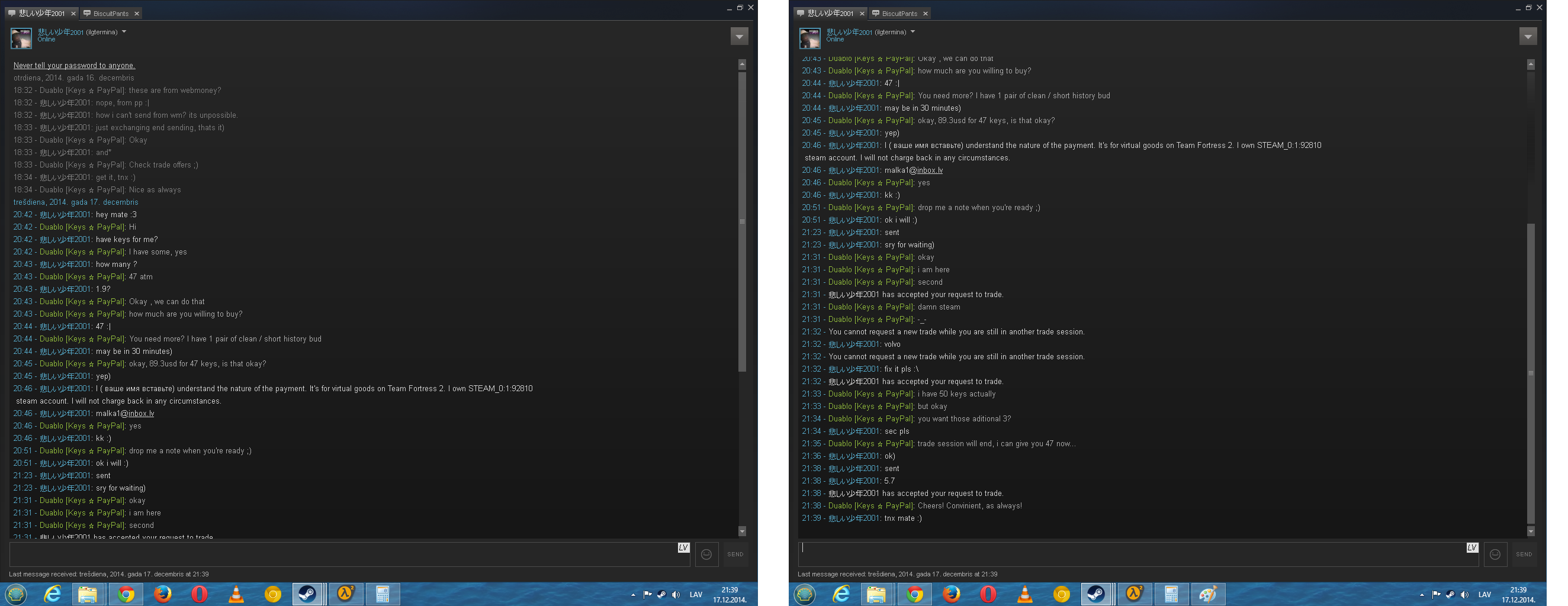
Task: Open Firefox from the left taskbar
Action: [162, 594]
